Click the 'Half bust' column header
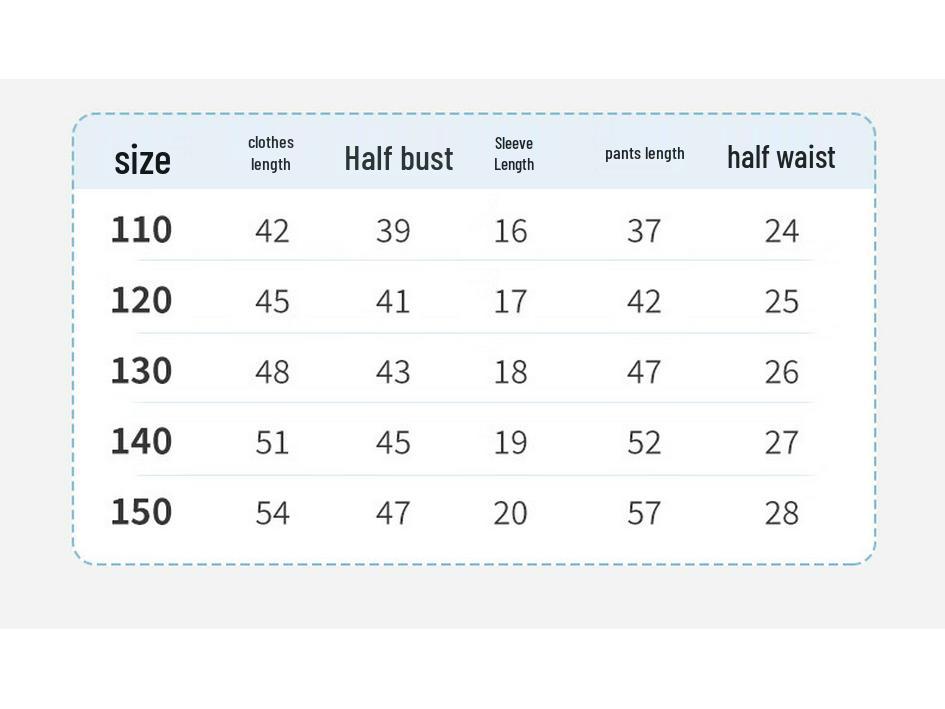945x709 pixels. coord(398,159)
